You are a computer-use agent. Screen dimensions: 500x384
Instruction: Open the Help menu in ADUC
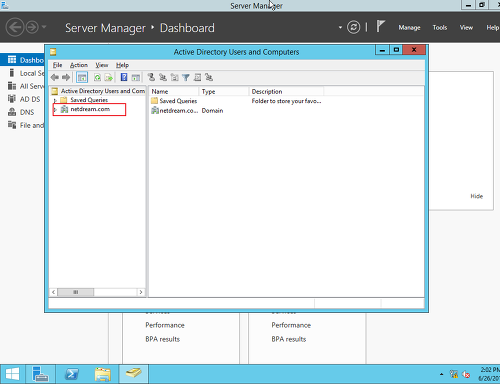(122, 65)
